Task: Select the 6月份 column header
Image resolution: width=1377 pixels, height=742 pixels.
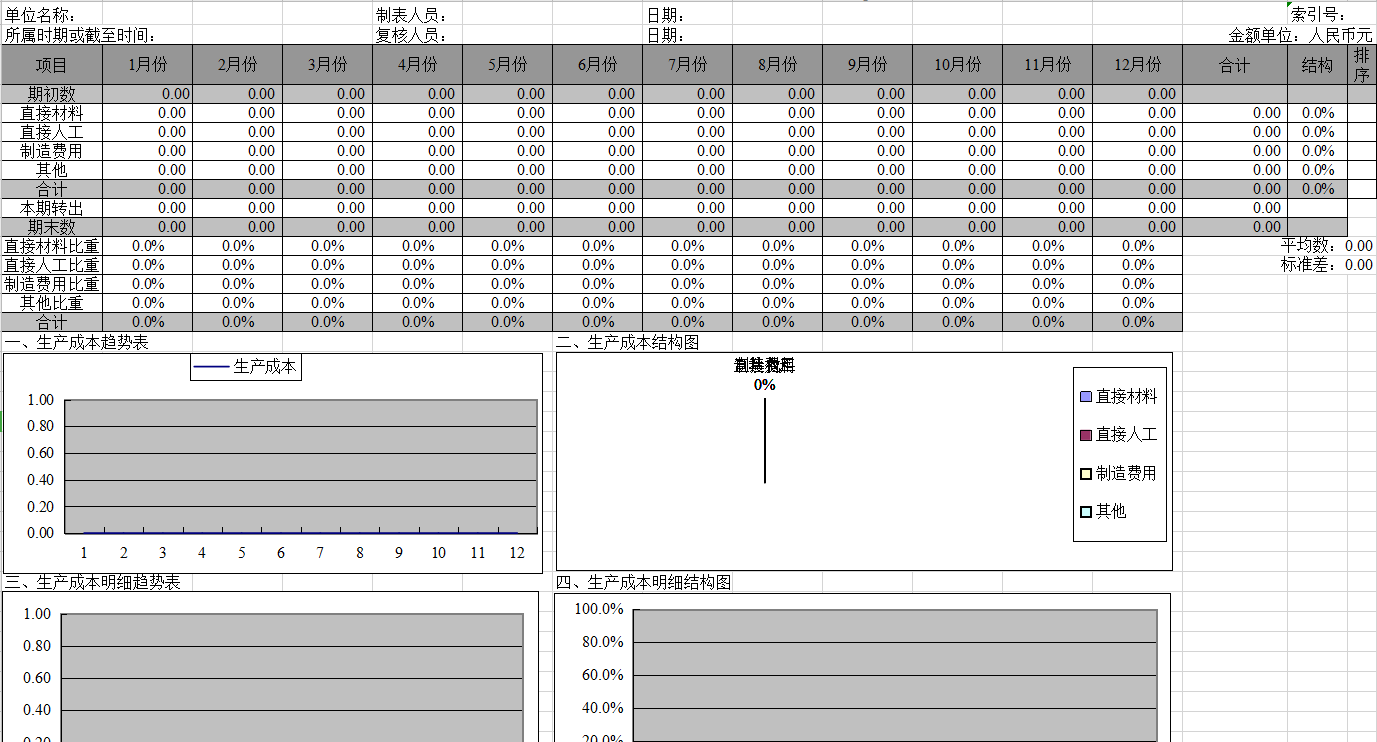Action: [597, 65]
